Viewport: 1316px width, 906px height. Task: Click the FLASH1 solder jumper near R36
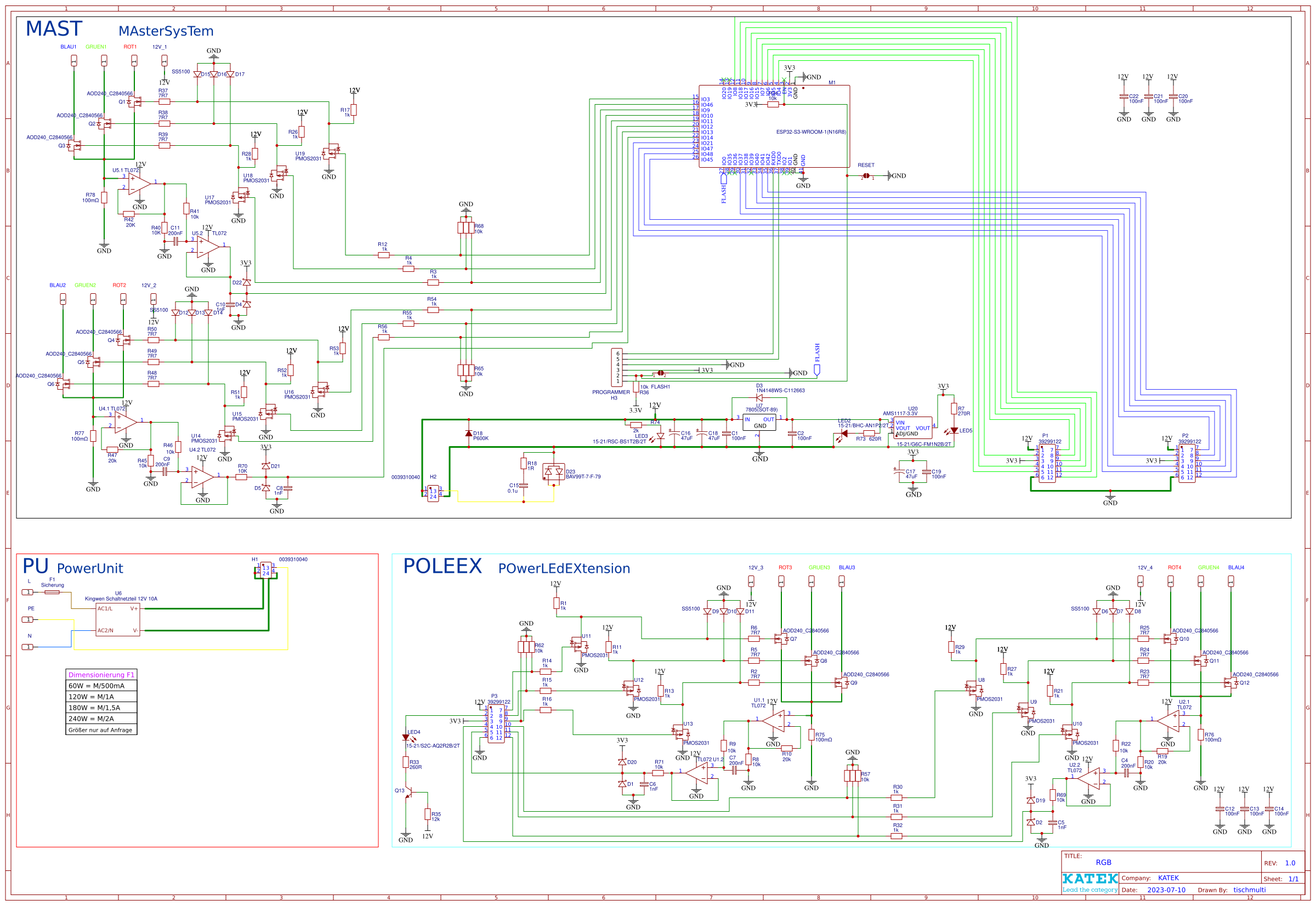pos(660,374)
